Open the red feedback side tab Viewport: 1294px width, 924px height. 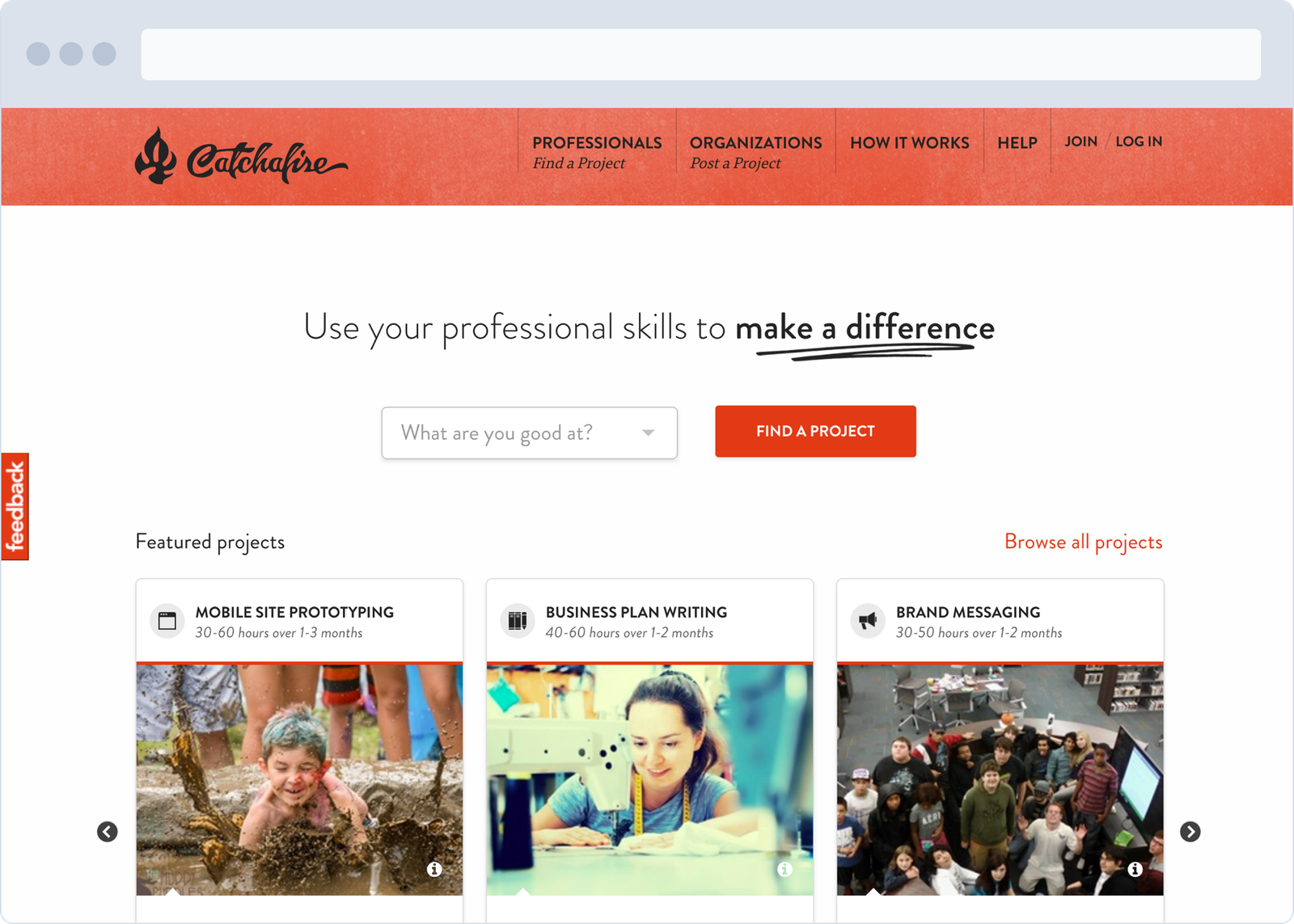tap(15, 507)
